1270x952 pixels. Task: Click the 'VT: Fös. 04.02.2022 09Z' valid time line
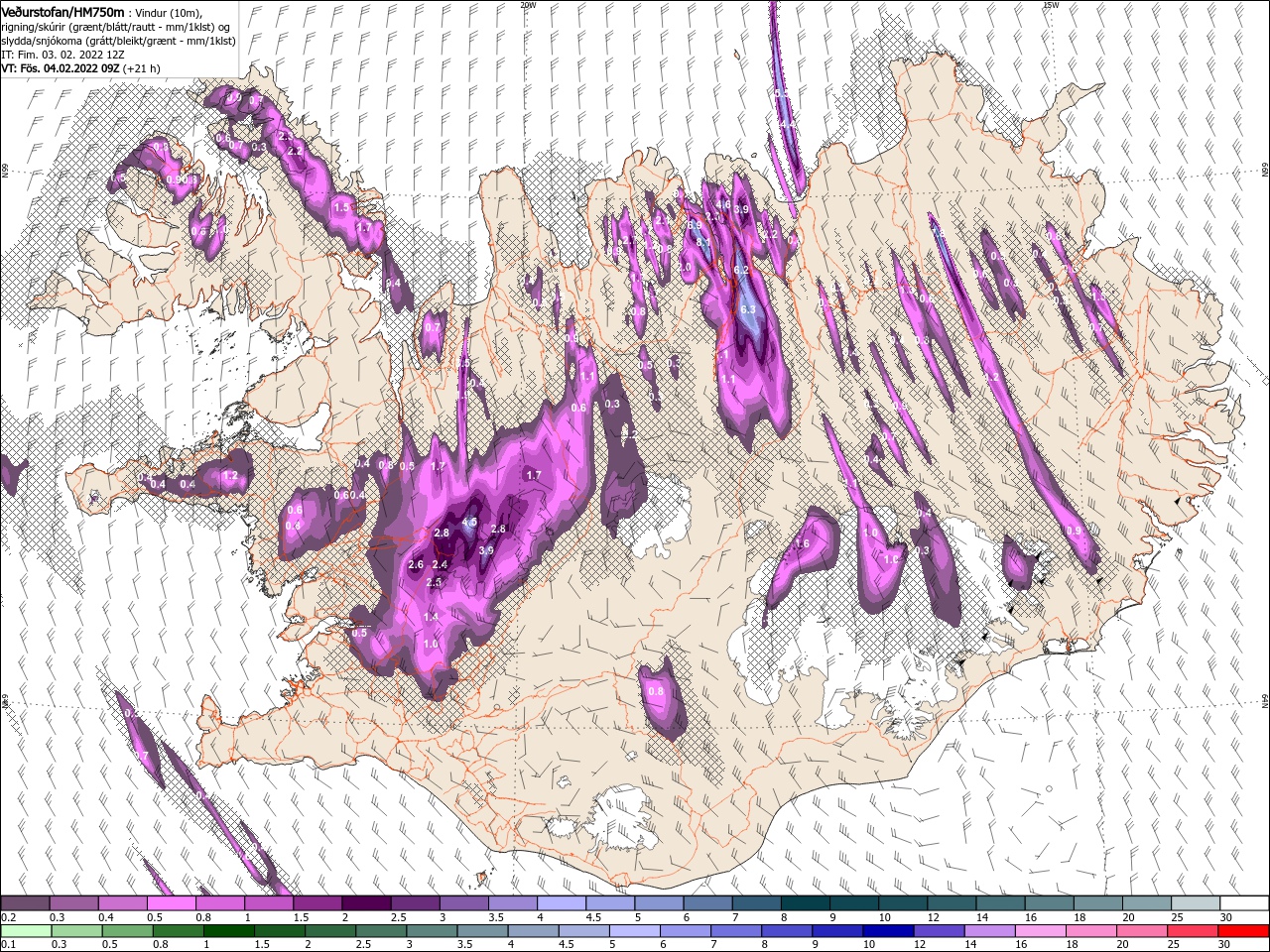tap(61, 68)
